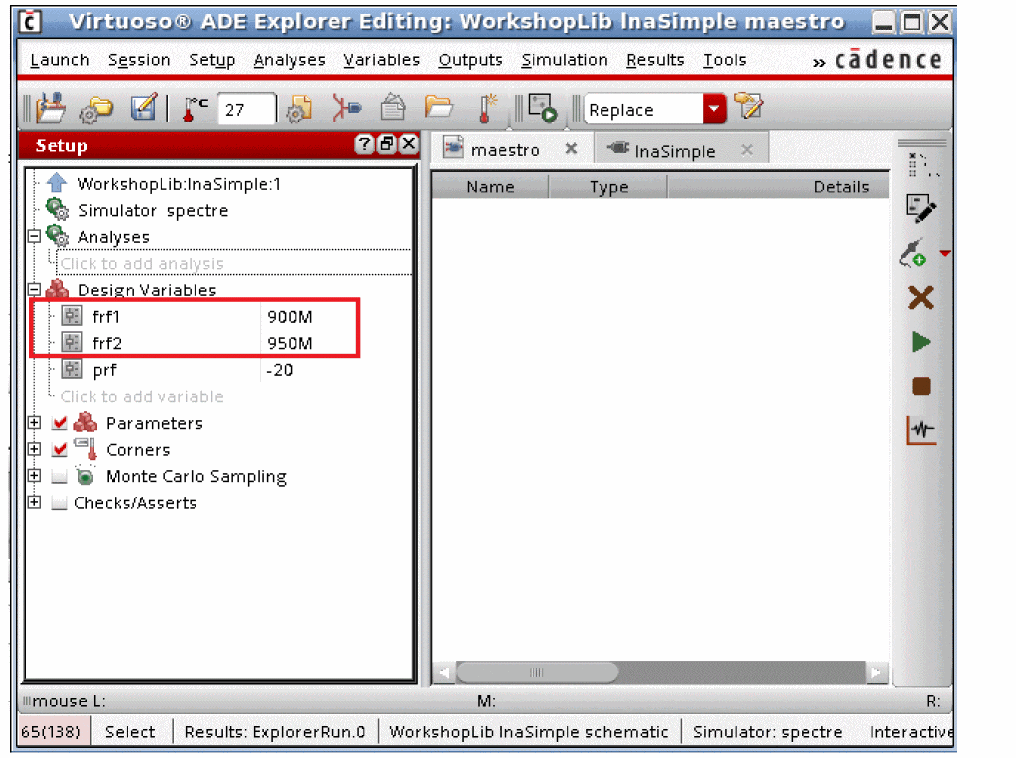Click the blue arrow icon beside WorkshopLib:lnaSimple:1
Viewport: 1016px width, 758px height.
click(x=56, y=183)
